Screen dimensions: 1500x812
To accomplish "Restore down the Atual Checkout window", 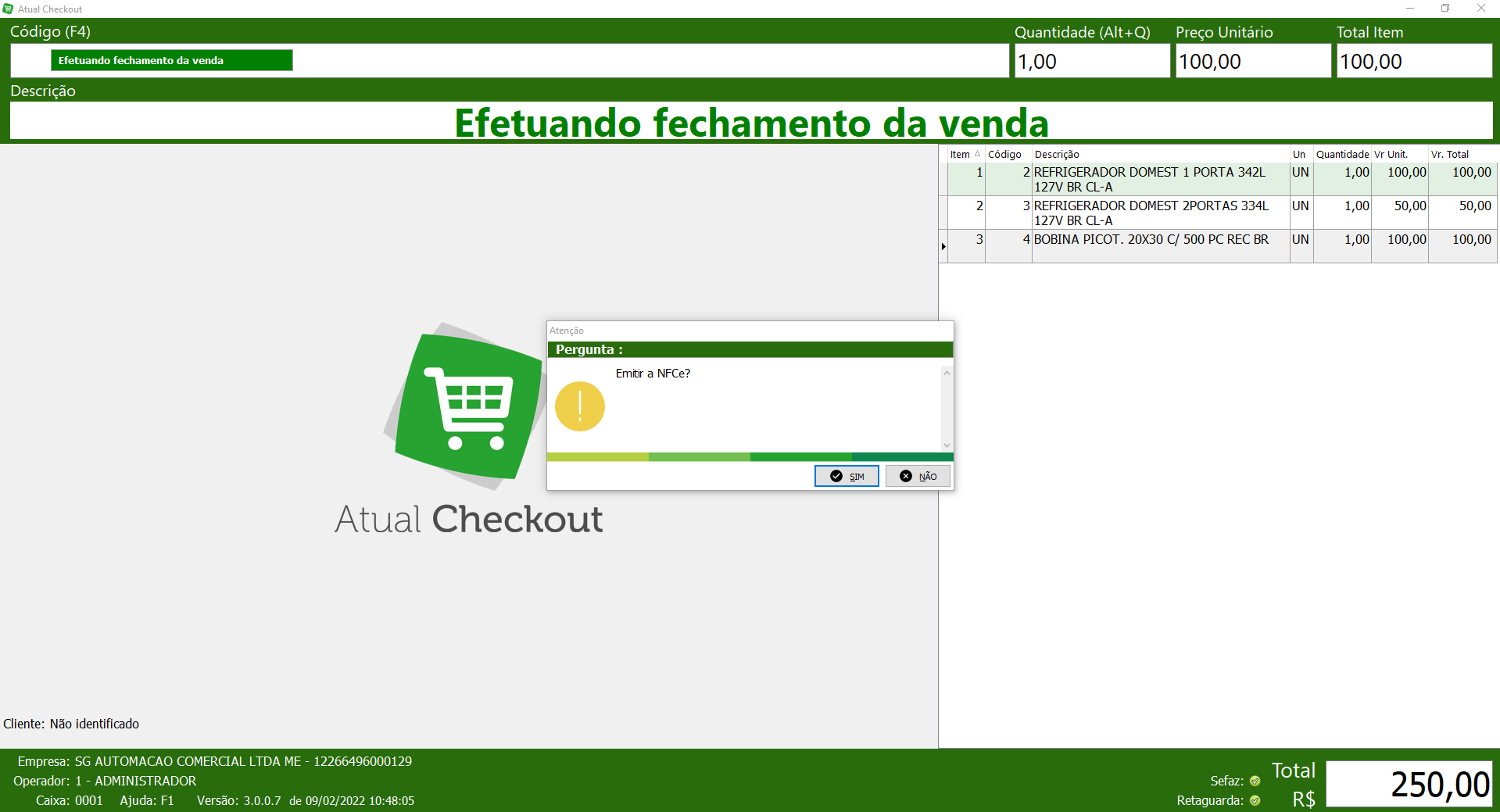I will 1445,9.
